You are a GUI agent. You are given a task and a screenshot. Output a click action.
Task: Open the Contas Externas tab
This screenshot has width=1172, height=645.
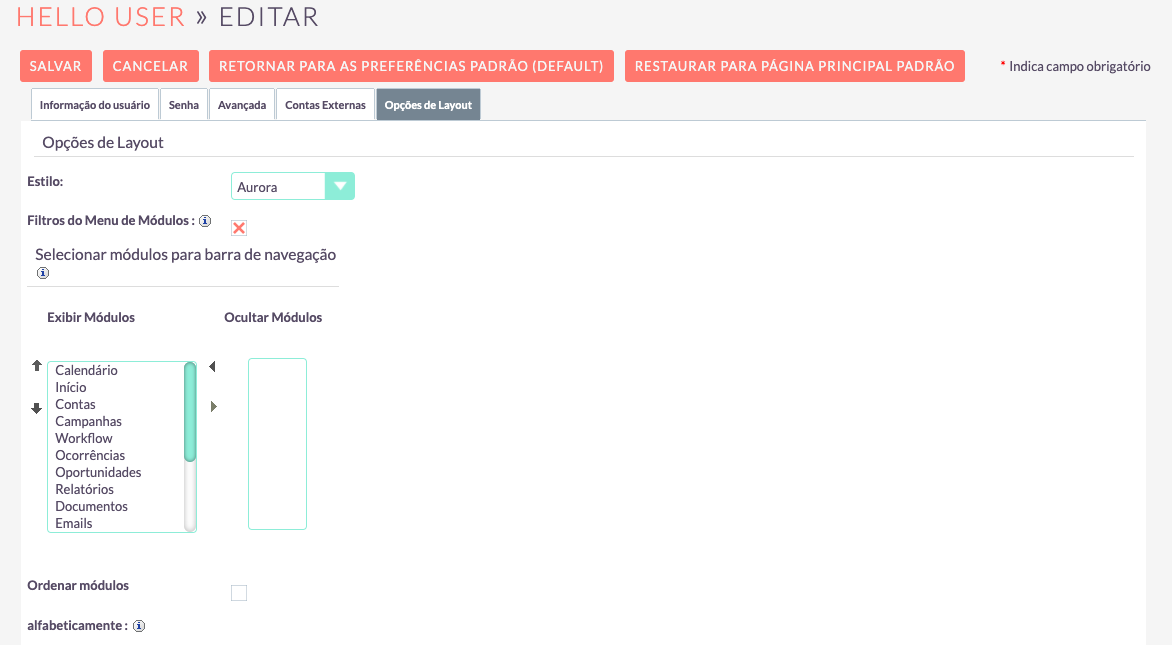click(325, 105)
